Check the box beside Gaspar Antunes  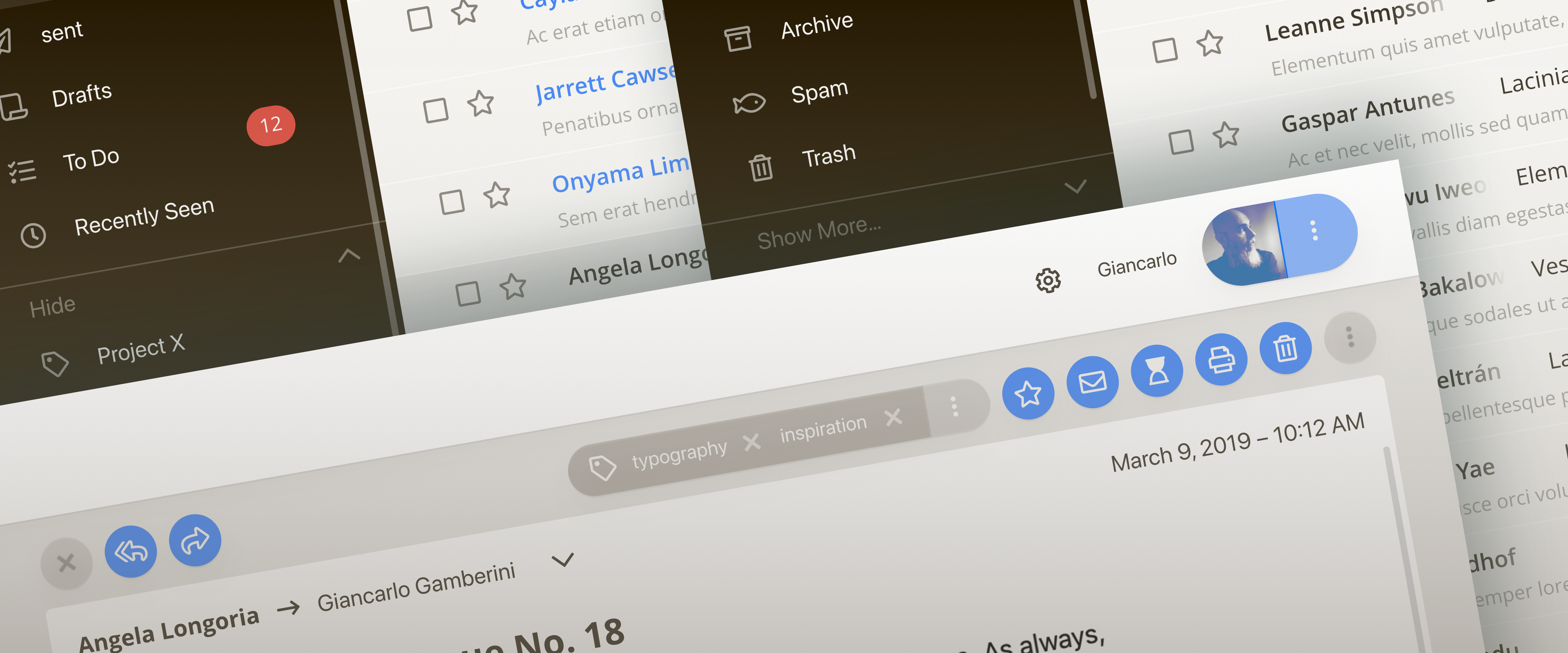[1181, 142]
